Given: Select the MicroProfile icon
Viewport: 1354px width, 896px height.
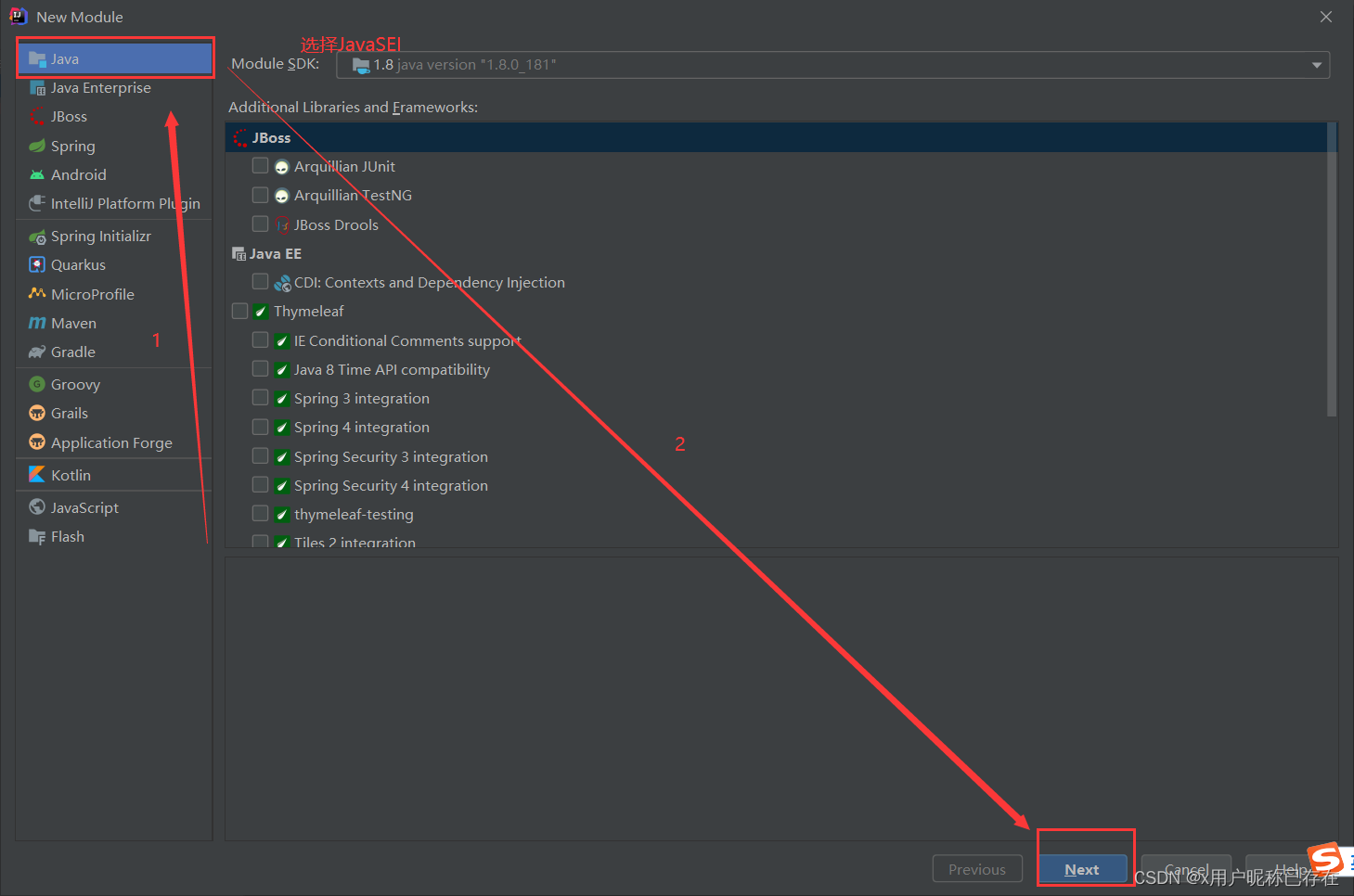Looking at the screenshot, I should 37,294.
